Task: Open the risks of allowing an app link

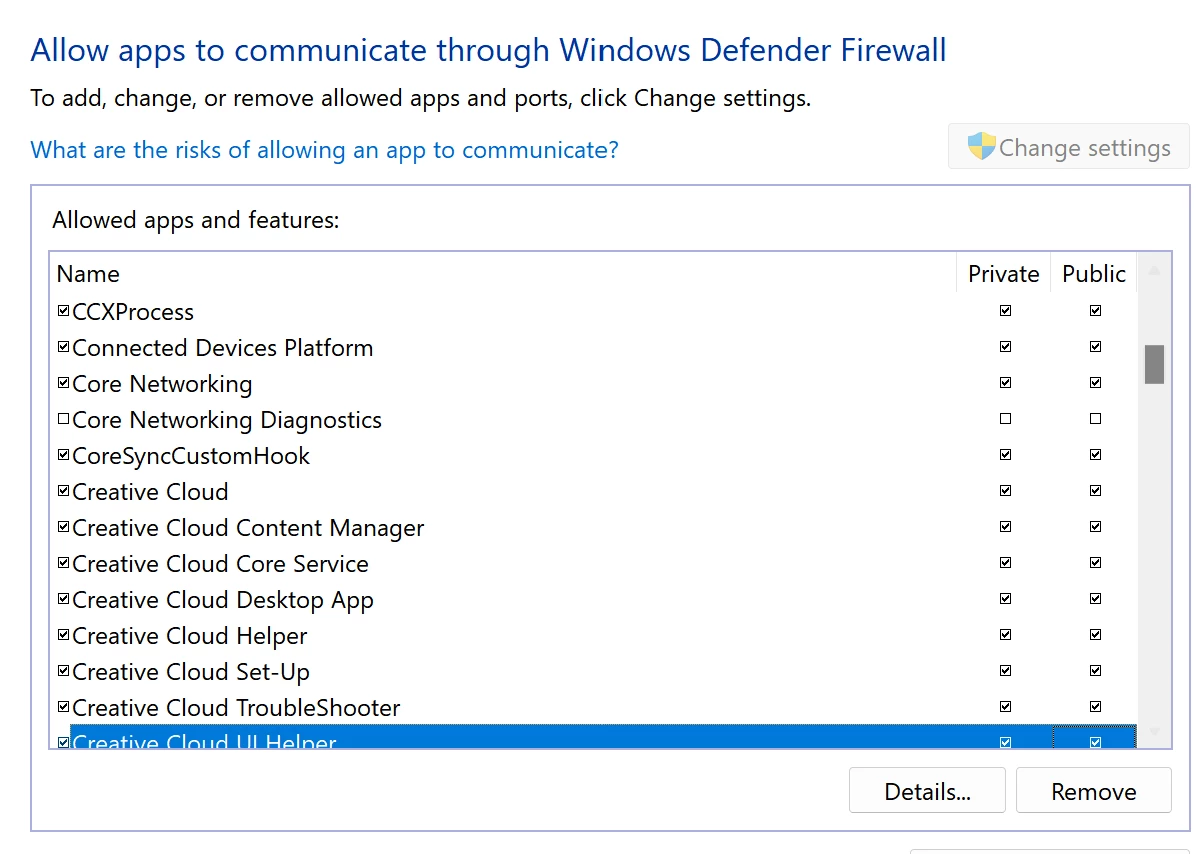Action: pyautogui.click(x=325, y=150)
